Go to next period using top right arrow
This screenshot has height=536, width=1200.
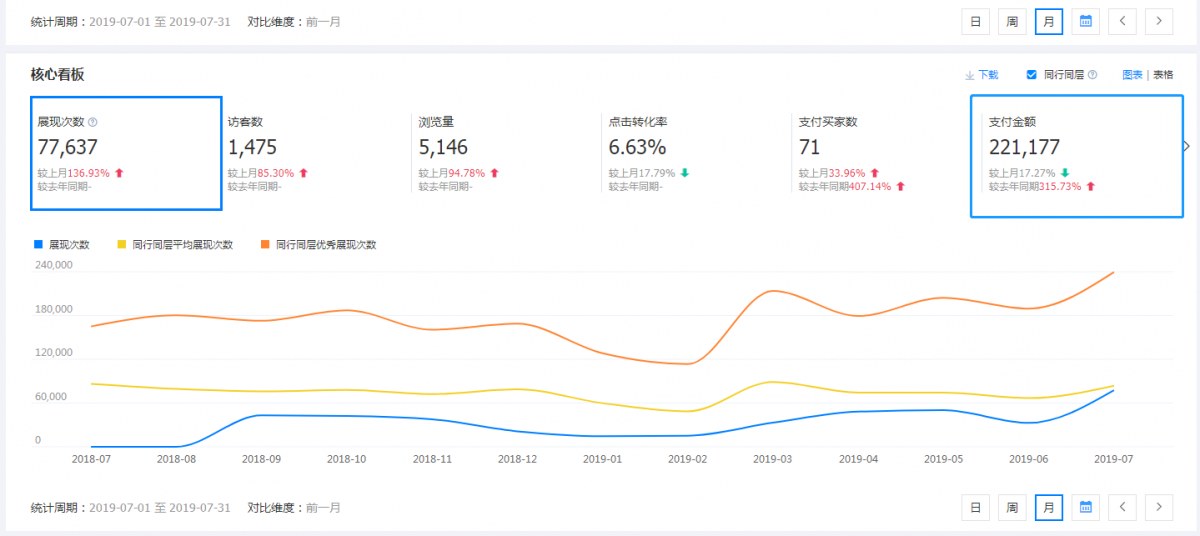tap(1159, 21)
